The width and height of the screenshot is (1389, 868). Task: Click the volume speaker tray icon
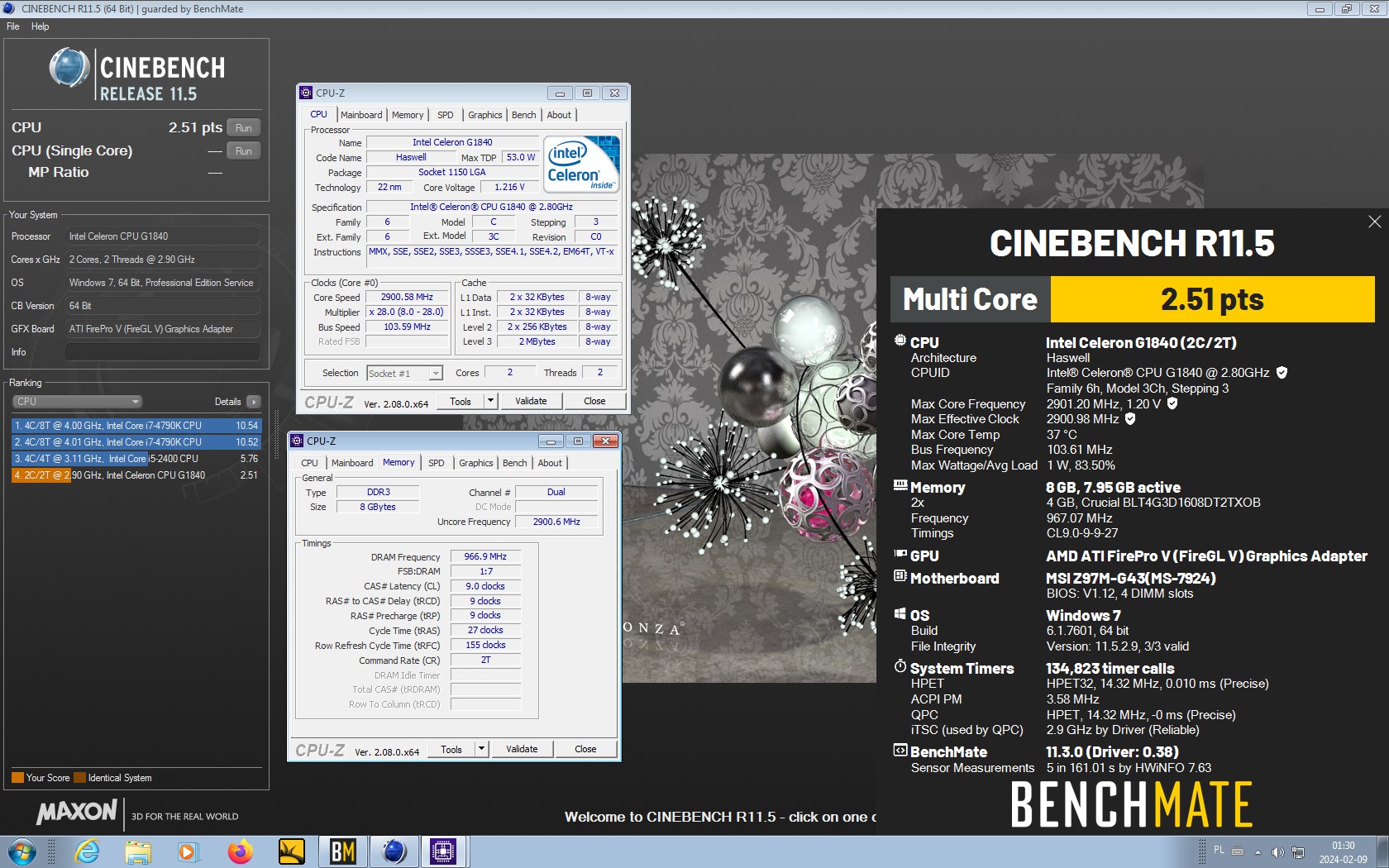(x=1277, y=851)
